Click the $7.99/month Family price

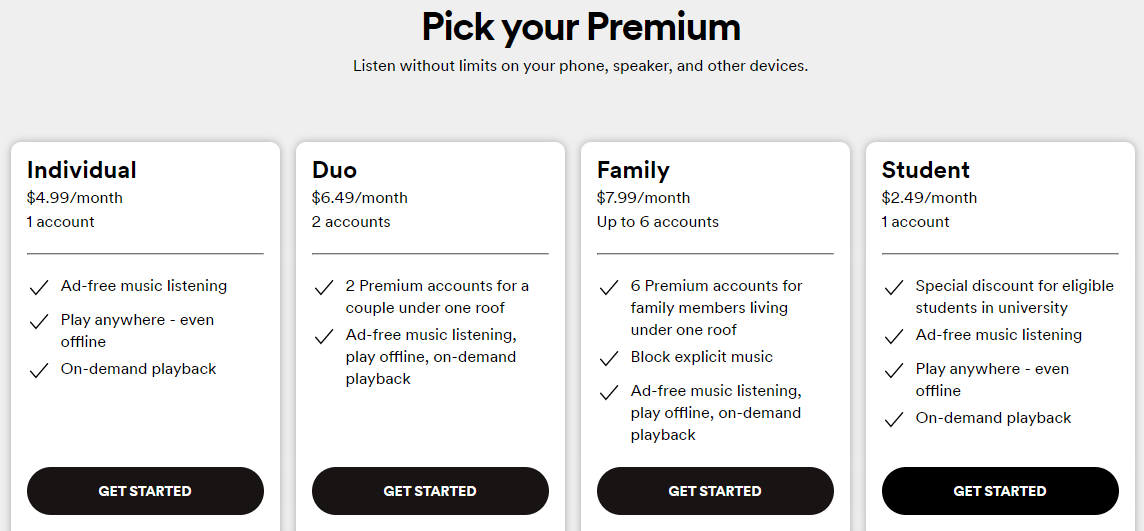643,198
